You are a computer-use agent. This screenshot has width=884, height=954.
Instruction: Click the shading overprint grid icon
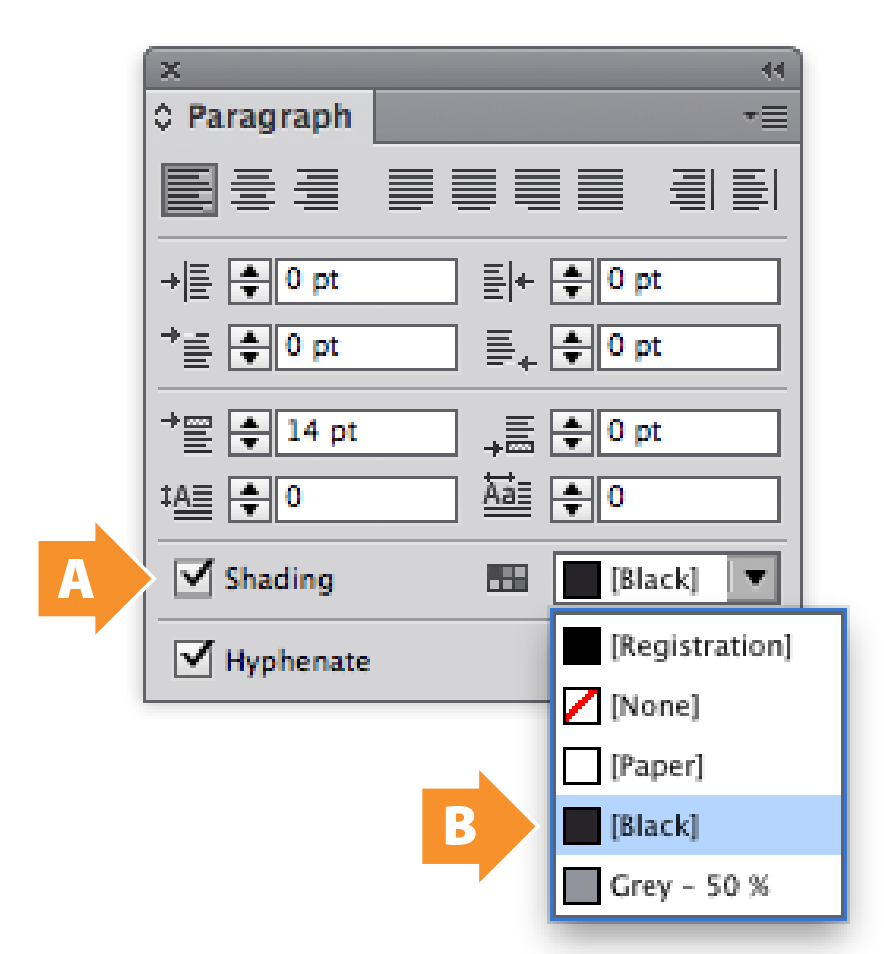point(506,578)
